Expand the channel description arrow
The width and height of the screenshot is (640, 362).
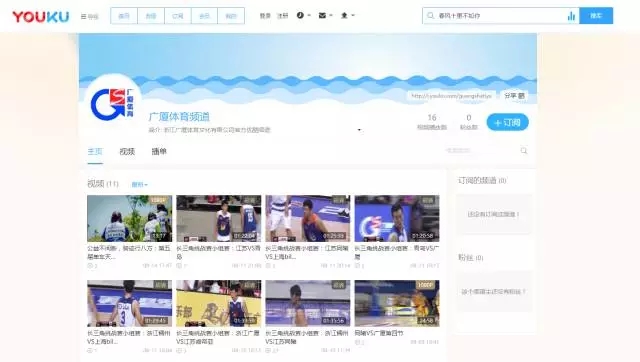[x=359, y=130]
